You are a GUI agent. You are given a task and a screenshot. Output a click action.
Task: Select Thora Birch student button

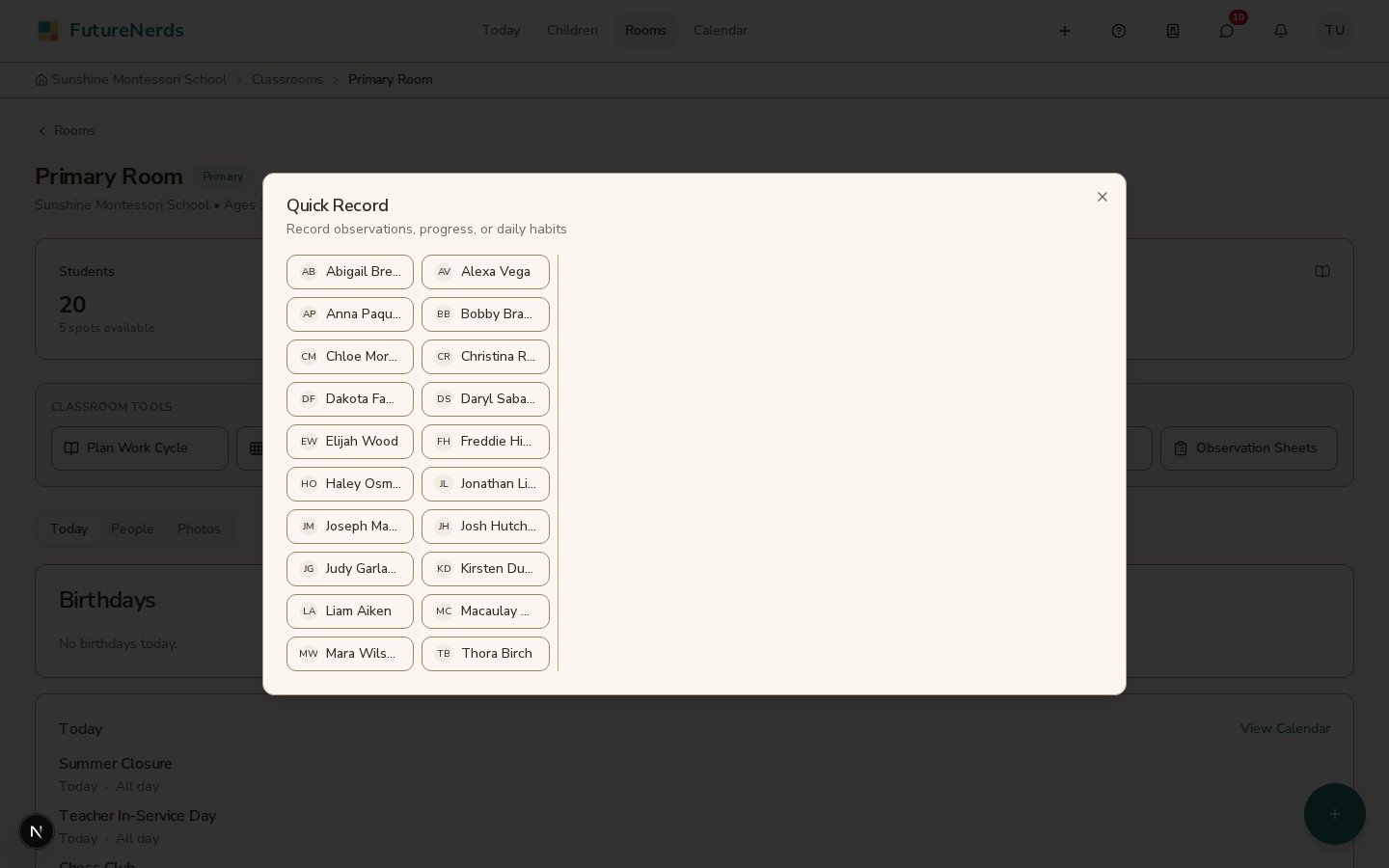[485, 654]
